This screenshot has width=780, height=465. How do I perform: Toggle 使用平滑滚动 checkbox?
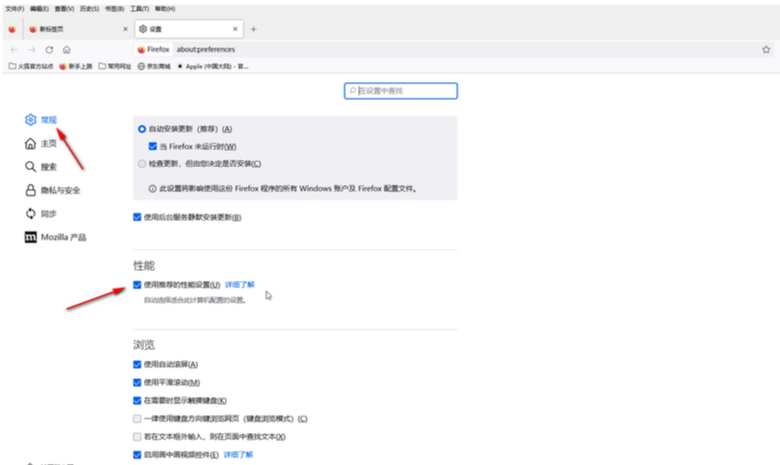(137, 382)
